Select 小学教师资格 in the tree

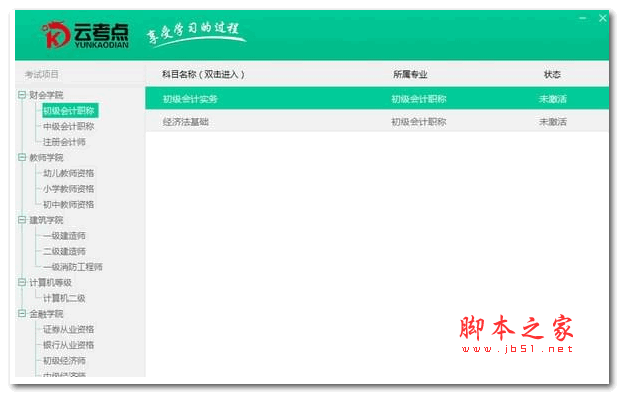point(68,189)
